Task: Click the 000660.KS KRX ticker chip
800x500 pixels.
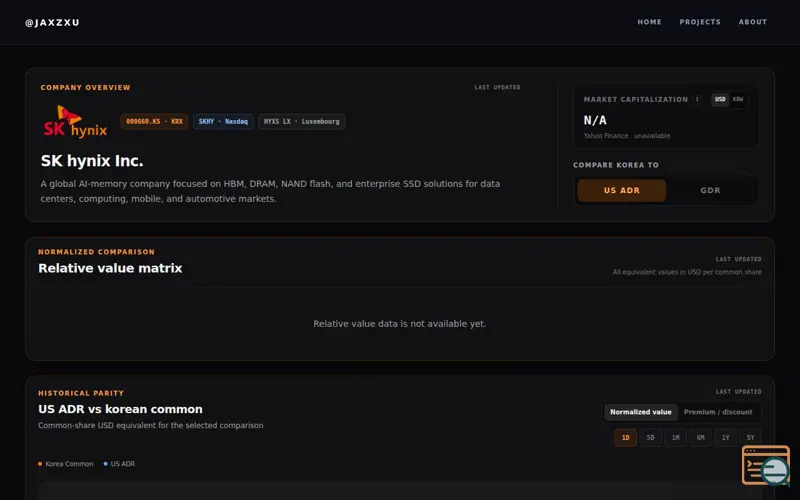Action: [x=154, y=121]
